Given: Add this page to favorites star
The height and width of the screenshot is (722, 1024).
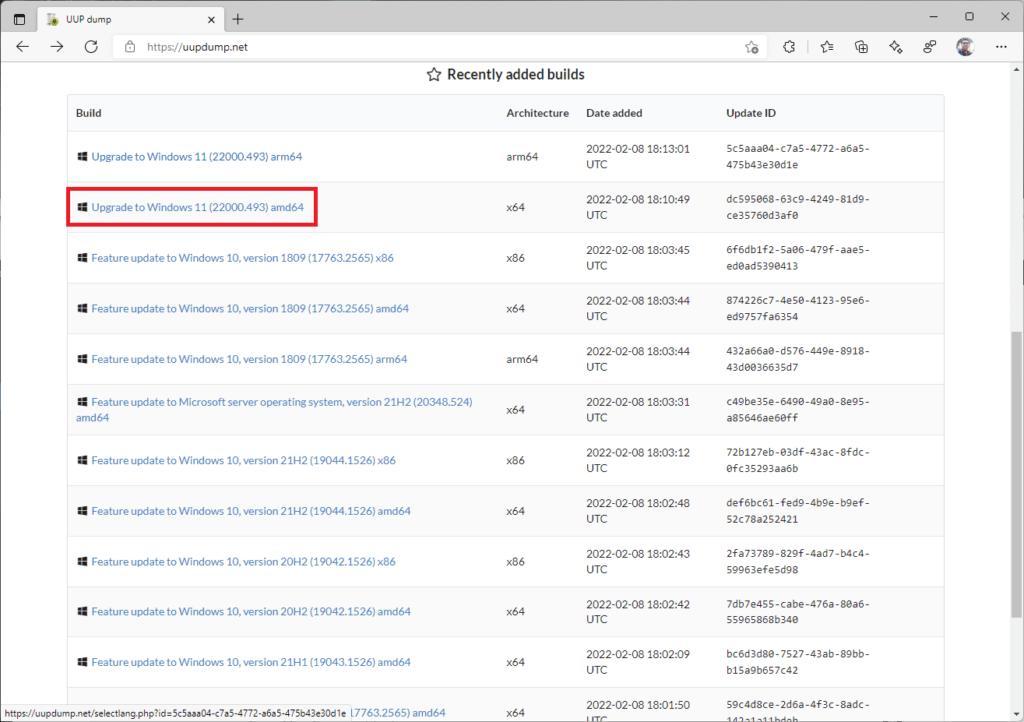Looking at the screenshot, I should click(x=752, y=47).
